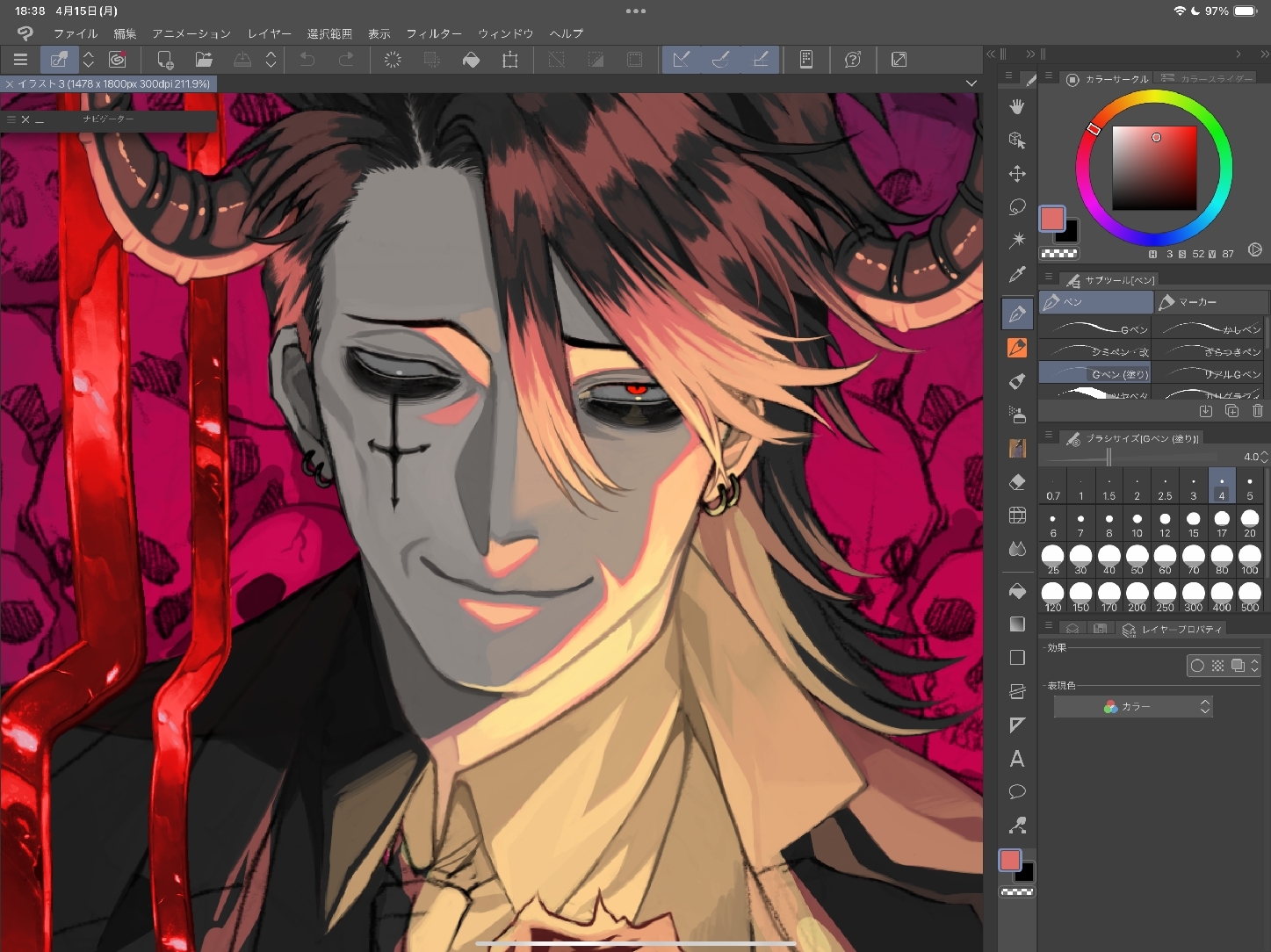The width and height of the screenshot is (1271, 952).
Task: Open the 表現色 カラー dropdown
Action: pos(1133,707)
